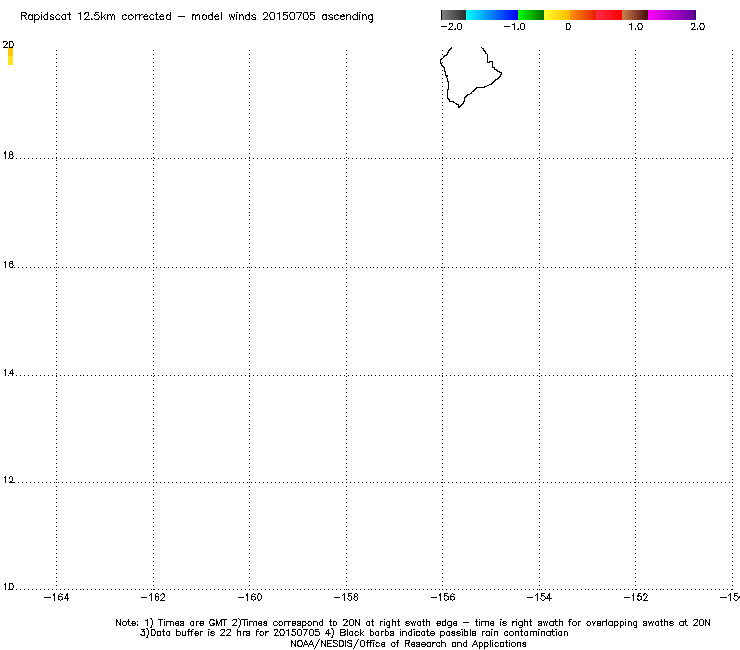Click the Rapidscat 12.5km chart title
The height and width of the screenshot is (650, 740).
[197, 17]
